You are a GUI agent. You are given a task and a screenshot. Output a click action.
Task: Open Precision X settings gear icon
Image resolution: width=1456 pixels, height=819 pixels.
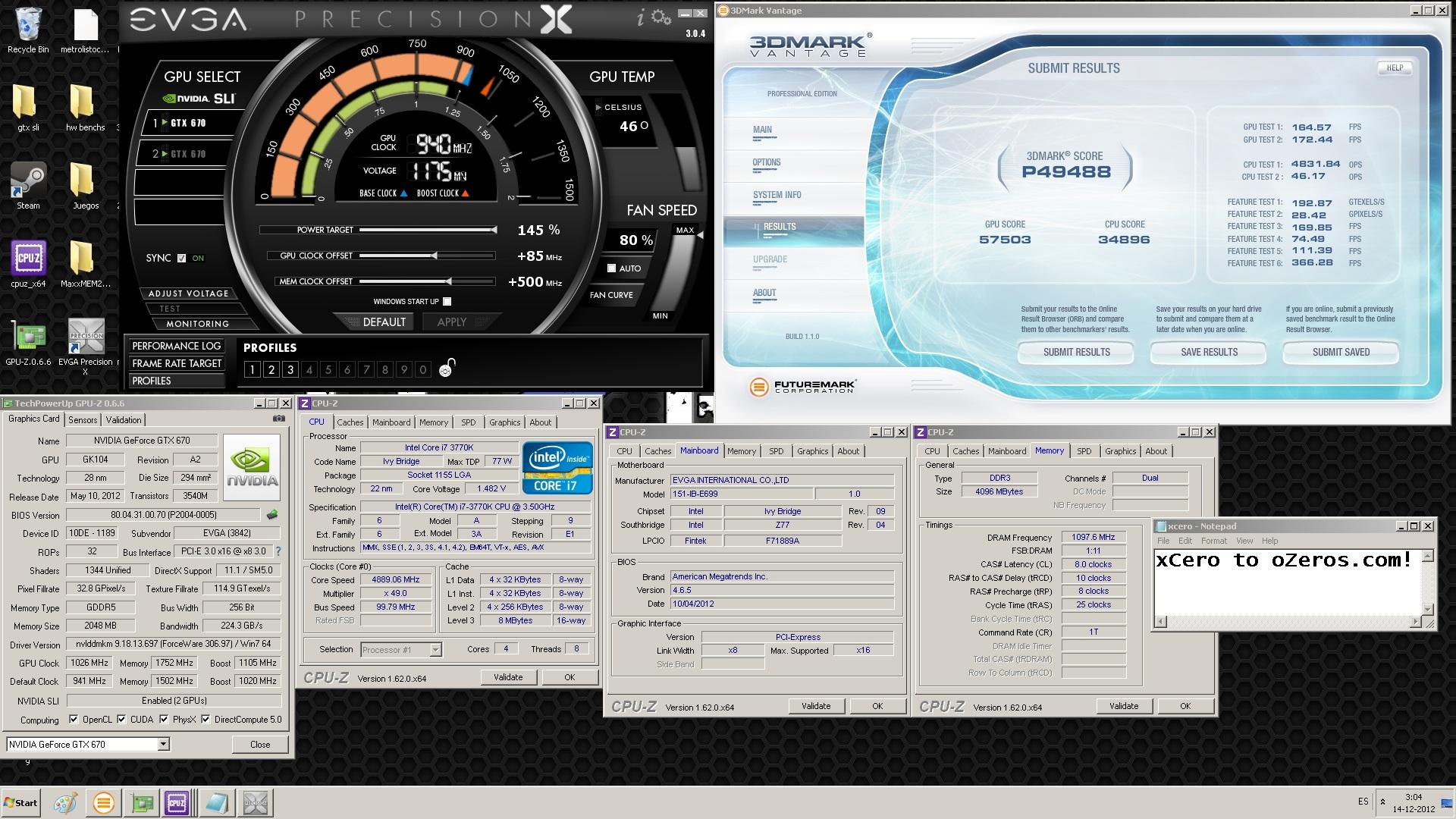pos(661,17)
